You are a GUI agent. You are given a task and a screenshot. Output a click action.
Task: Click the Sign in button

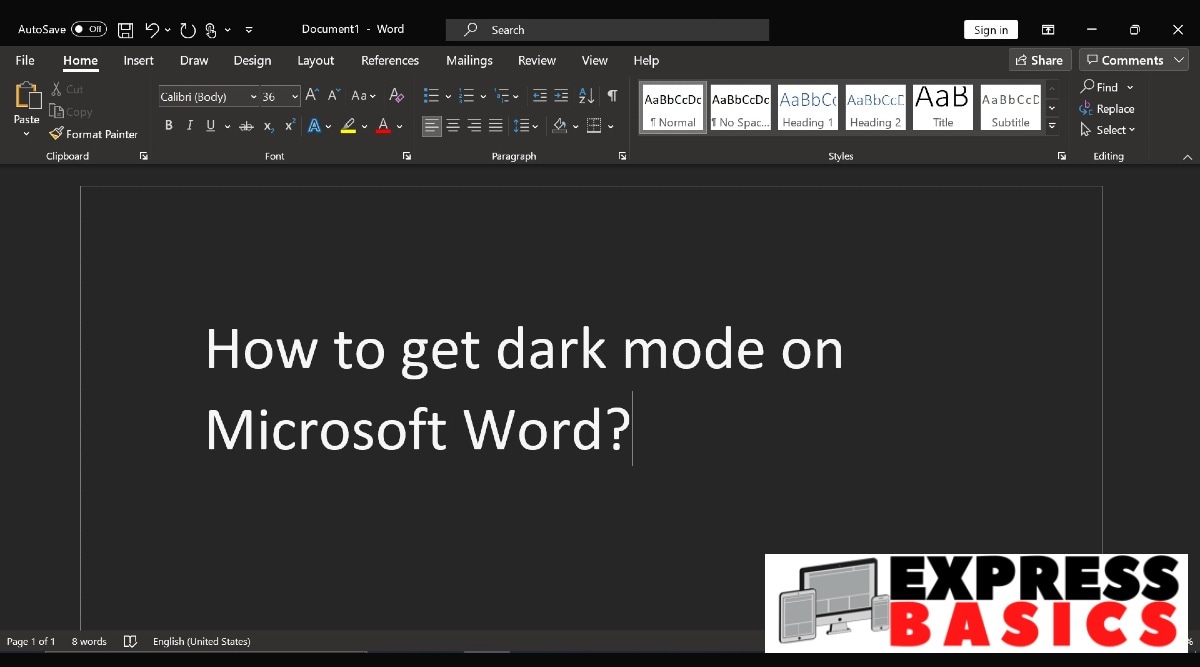pyautogui.click(x=990, y=29)
